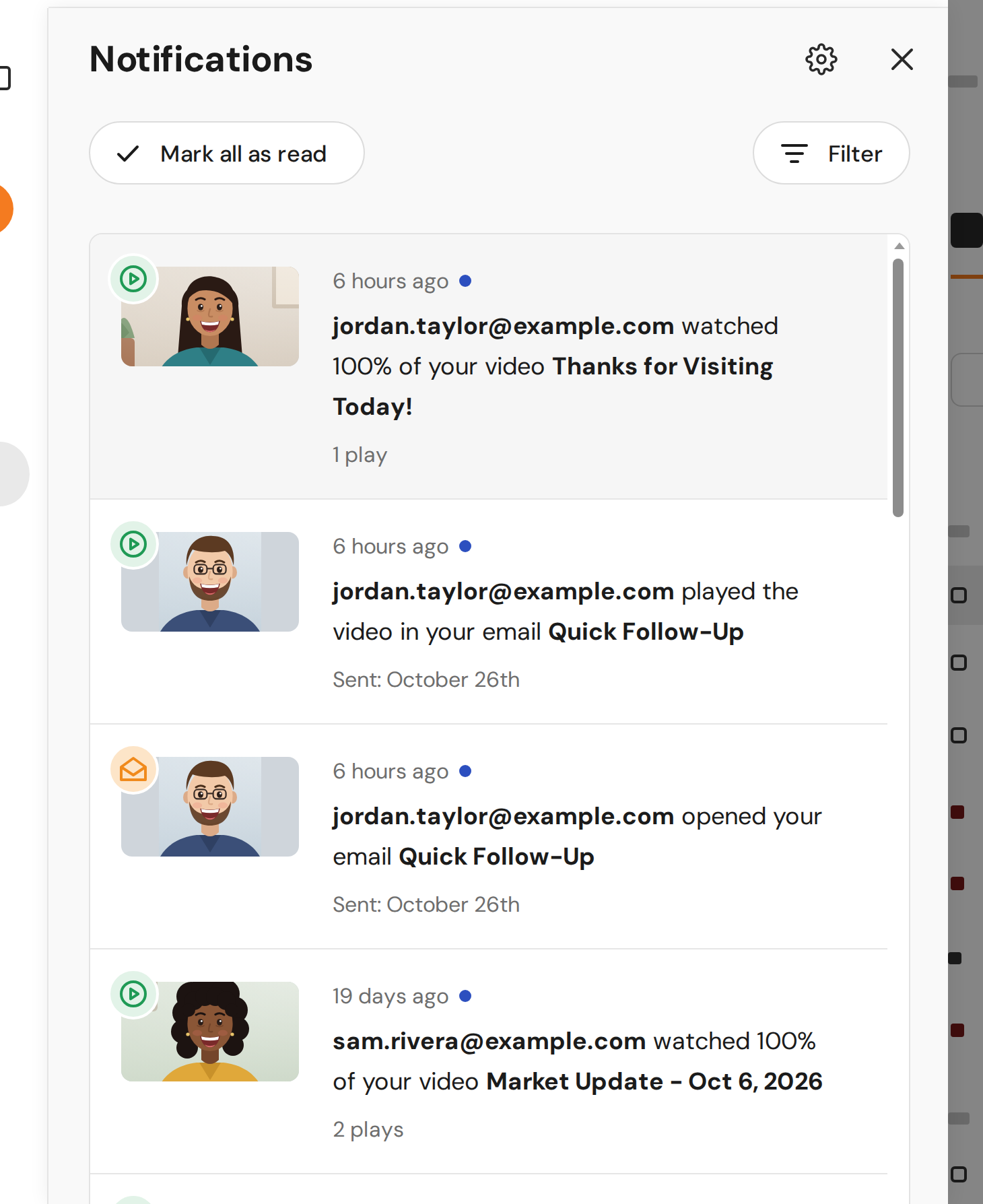This screenshot has width=983, height=1204.
Task: Open notification settings via the gear icon
Action: (821, 59)
